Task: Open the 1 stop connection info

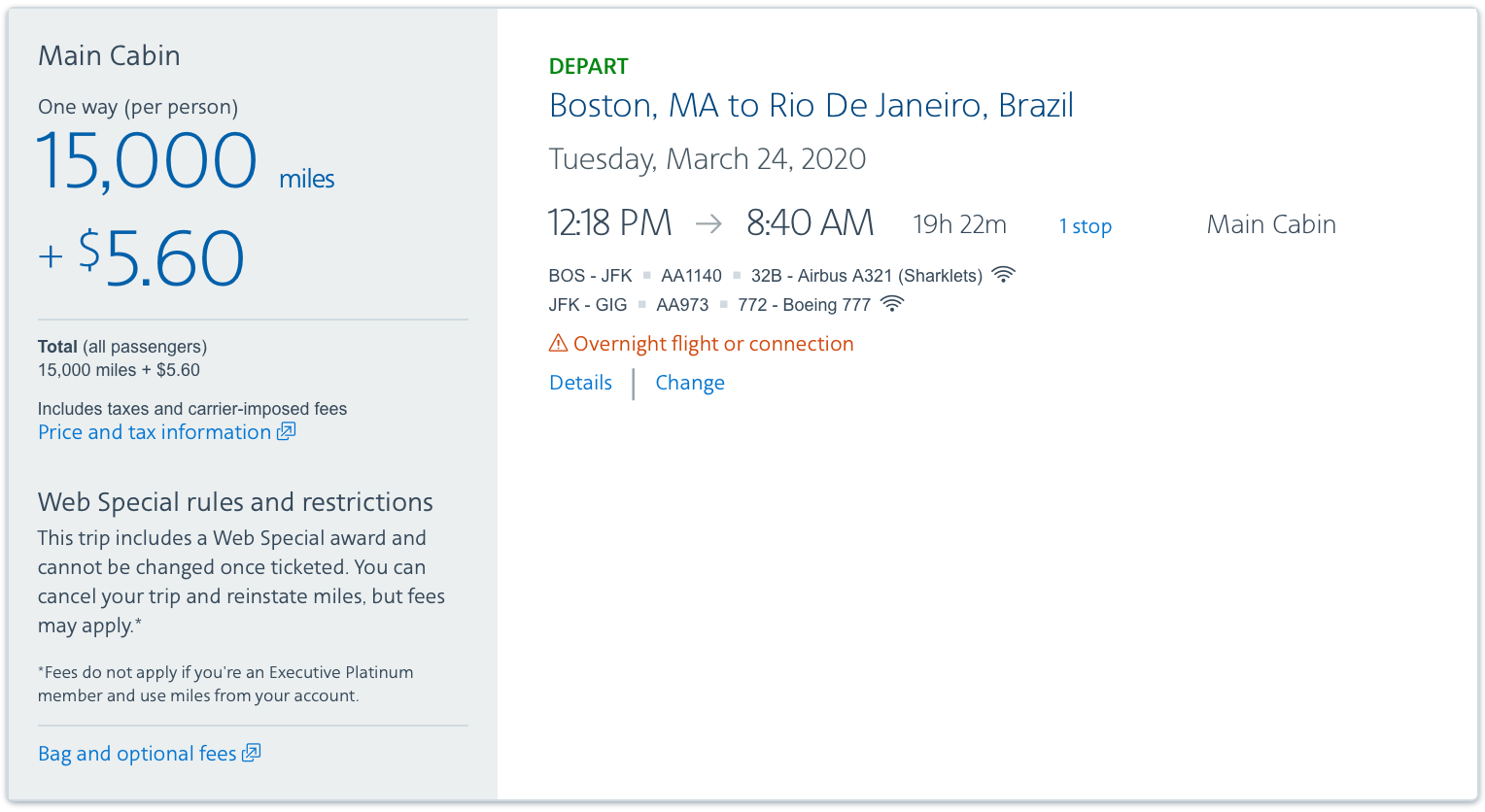Action: click(1085, 226)
